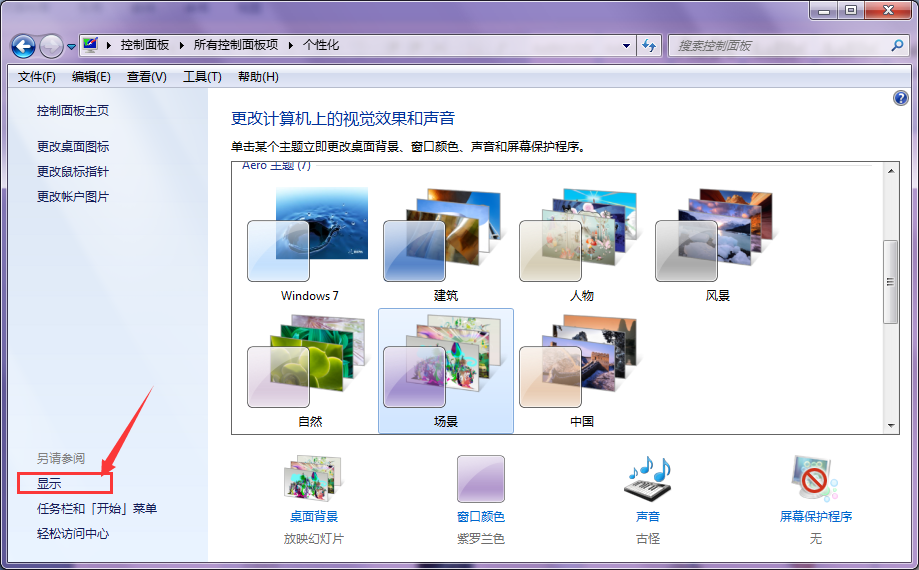The height and width of the screenshot is (570, 919).
Task: Open the recent pages dropdown beside Forward
Action: [x=71, y=47]
